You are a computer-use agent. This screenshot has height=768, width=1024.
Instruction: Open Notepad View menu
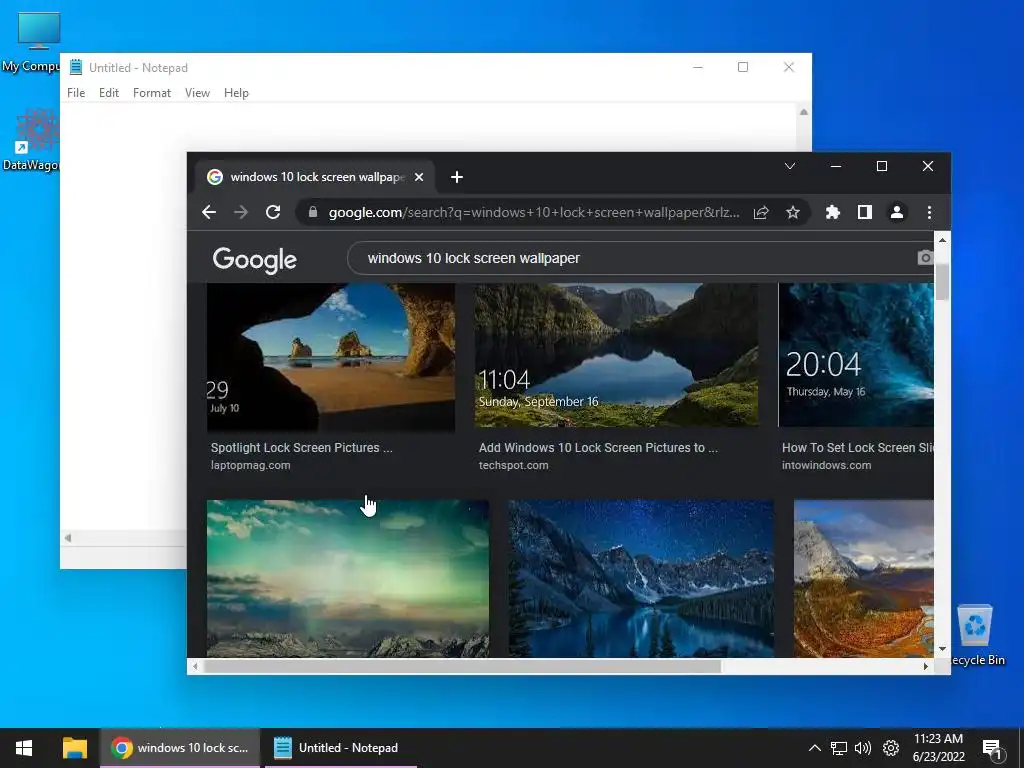[197, 93]
